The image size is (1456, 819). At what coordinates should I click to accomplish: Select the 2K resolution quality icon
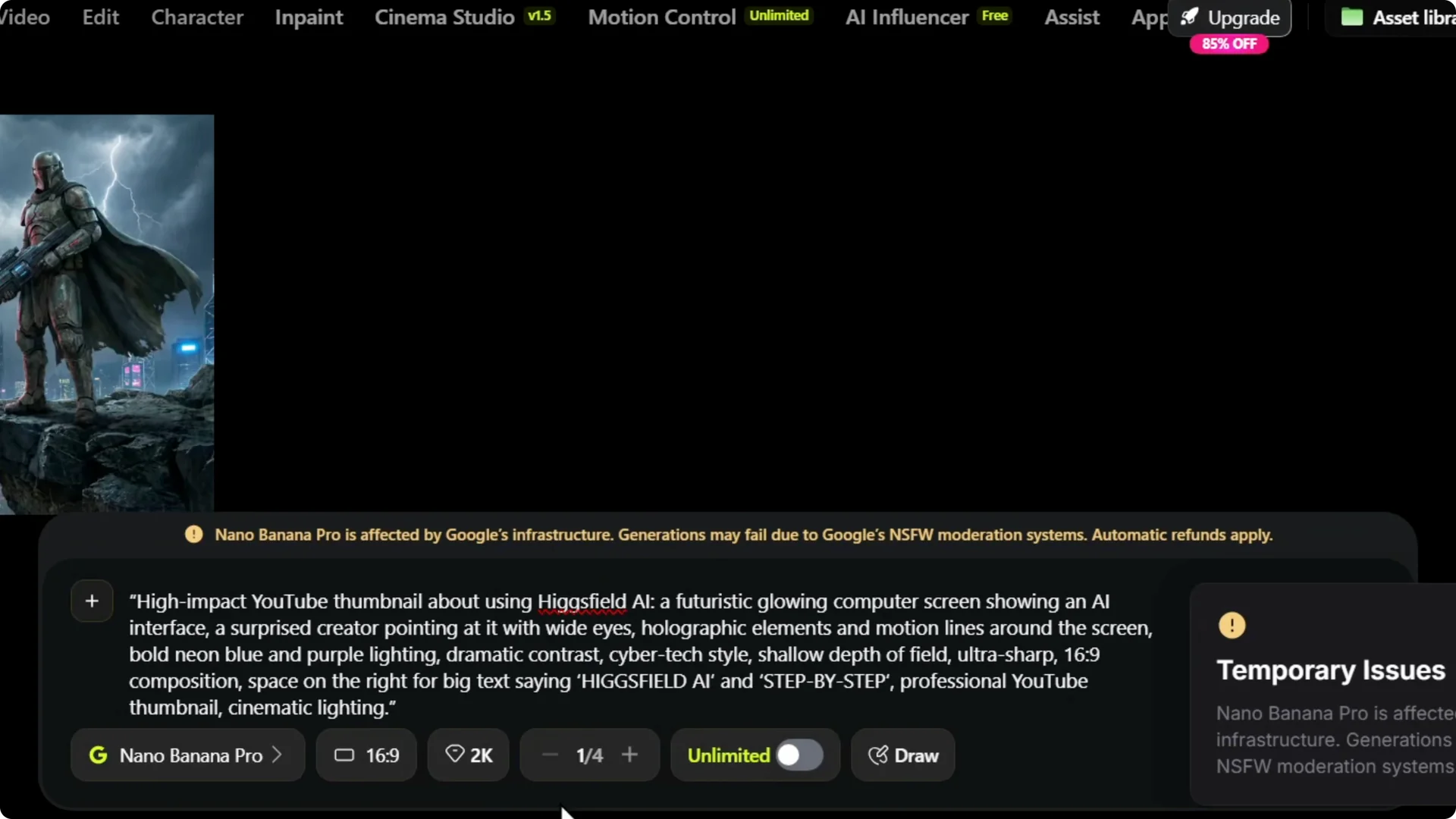point(453,755)
